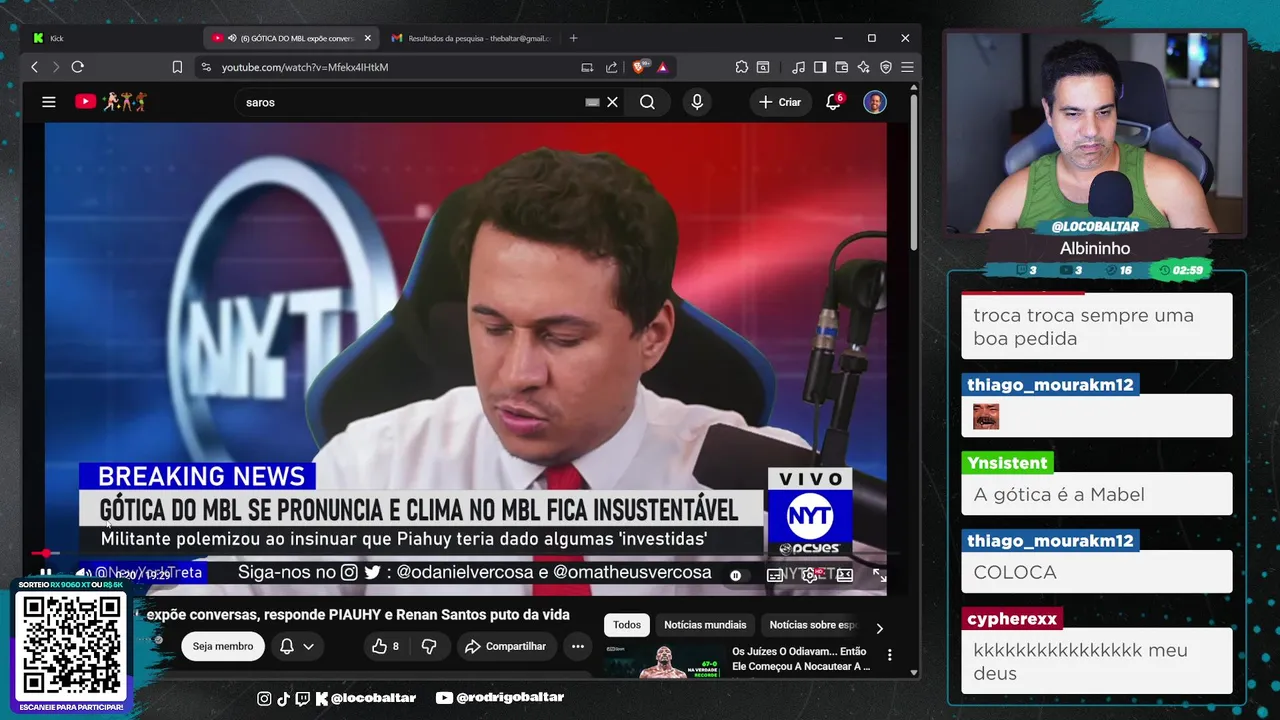Image resolution: width=1280 pixels, height=720 pixels.
Task: Open YouTube guide hamburger menu
Action: (48, 102)
